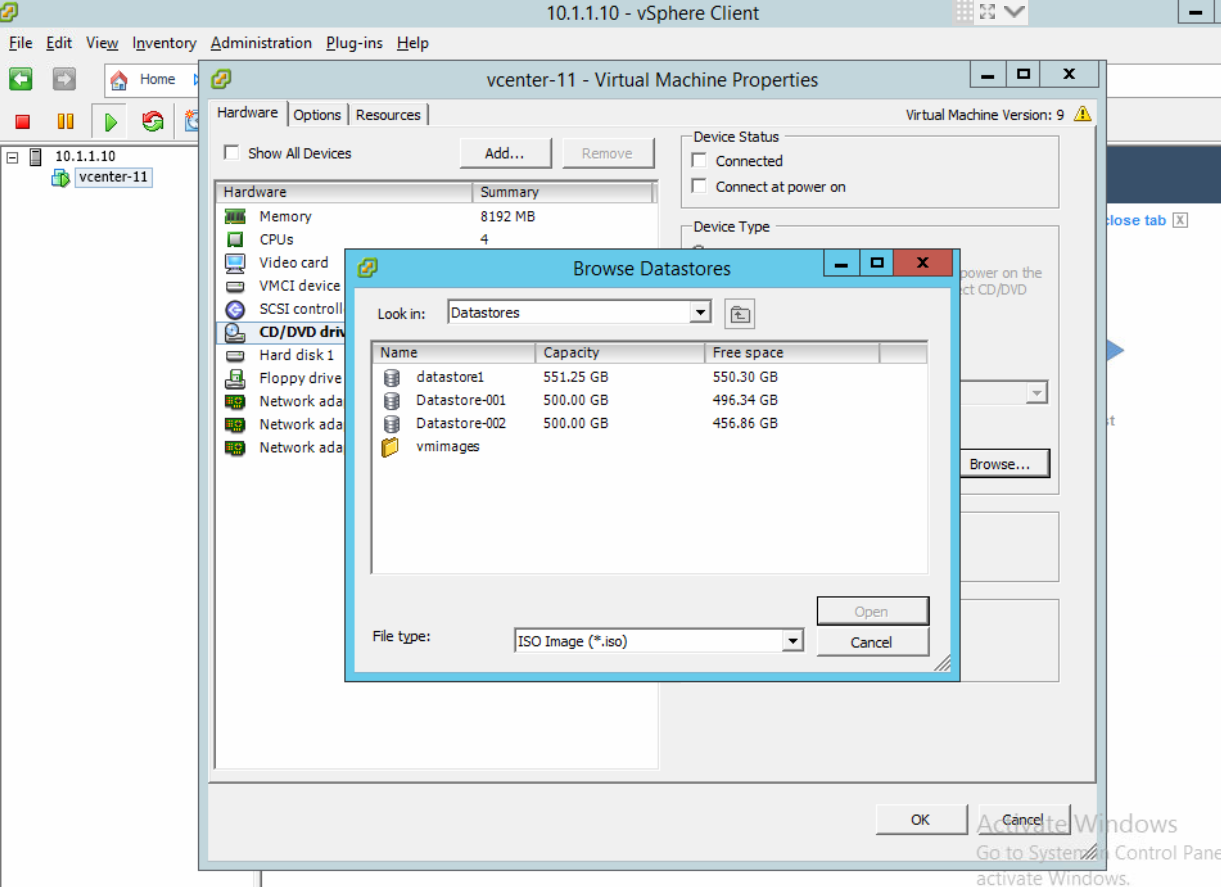
Task: Click the up-one-level folder icon
Action: pyautogui.click(x=739, y=315)
